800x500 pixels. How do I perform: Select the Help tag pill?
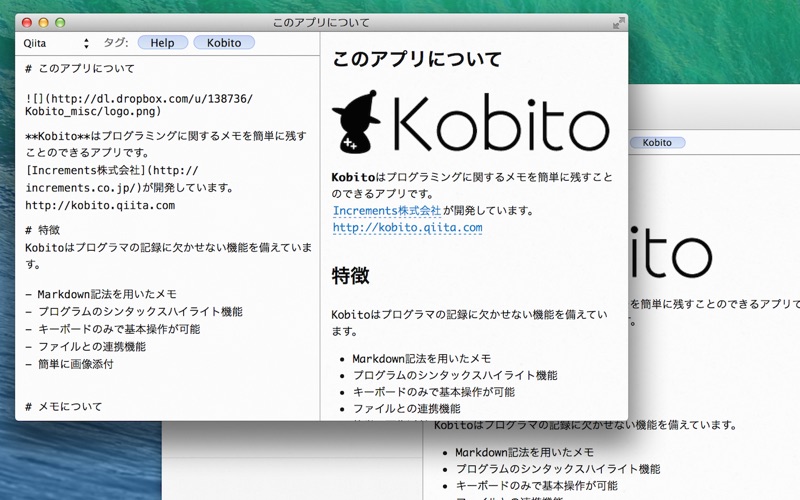click(x=163, y=43)
